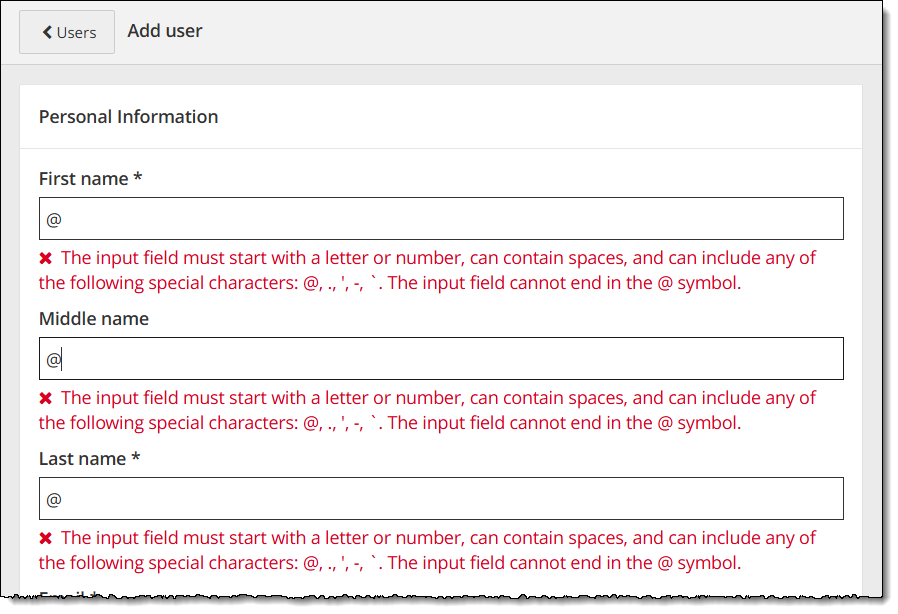Screen dimensions: 898x614
Task: Click the red X icon under Last name
Action: pyautogui.click(x=46, y=538)
